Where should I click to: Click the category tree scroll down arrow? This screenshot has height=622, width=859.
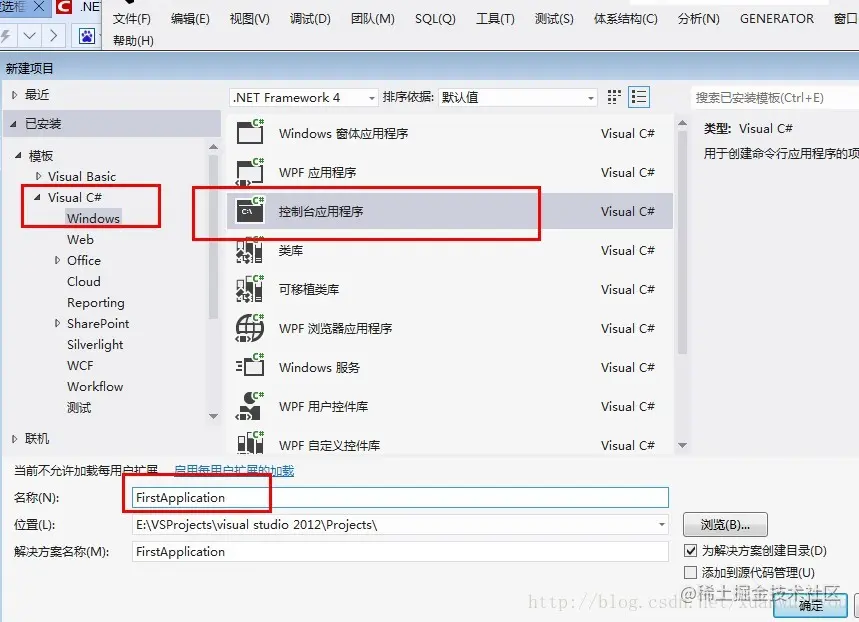coord(214,416)
